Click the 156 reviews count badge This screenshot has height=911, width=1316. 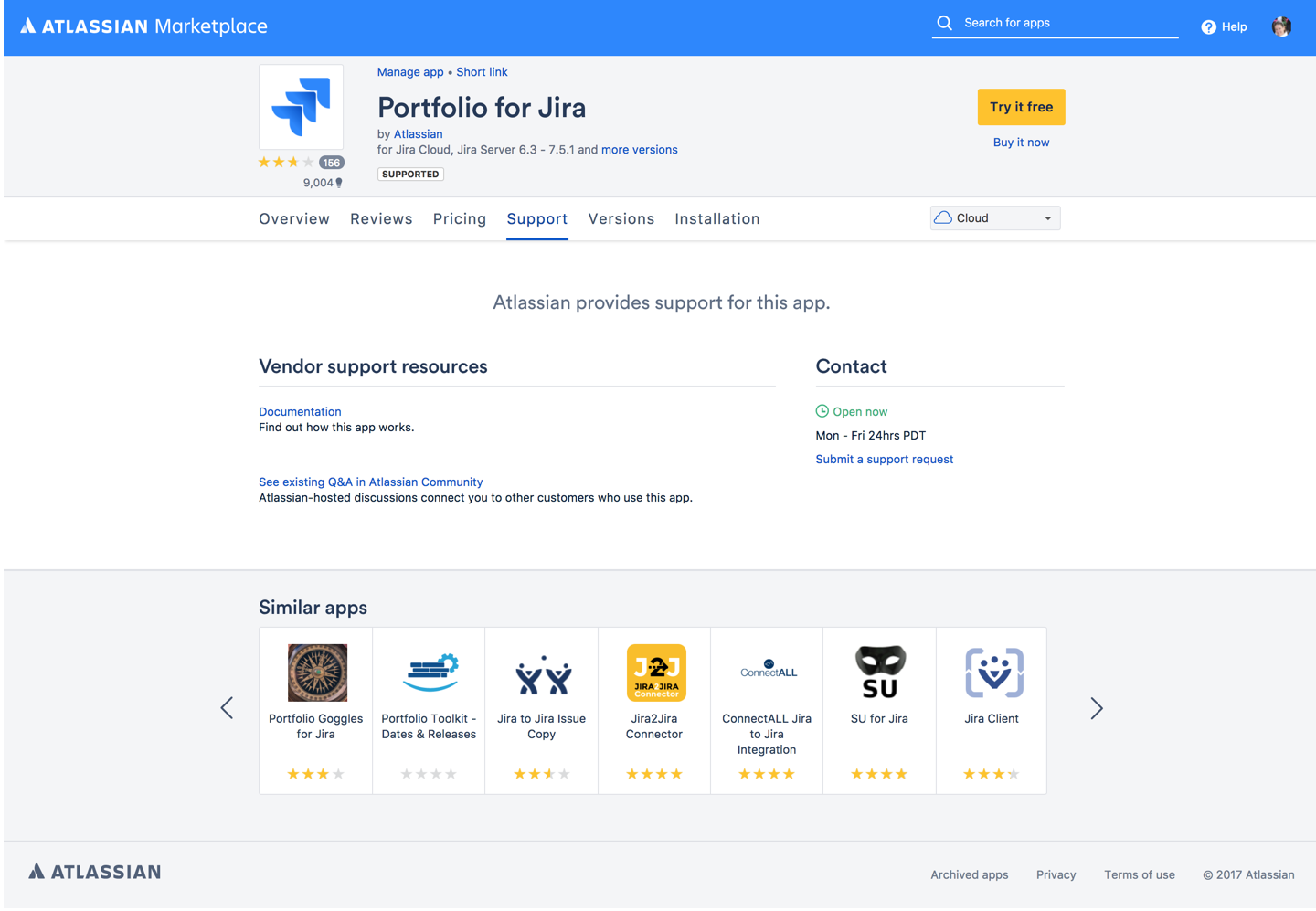[331, 163]
